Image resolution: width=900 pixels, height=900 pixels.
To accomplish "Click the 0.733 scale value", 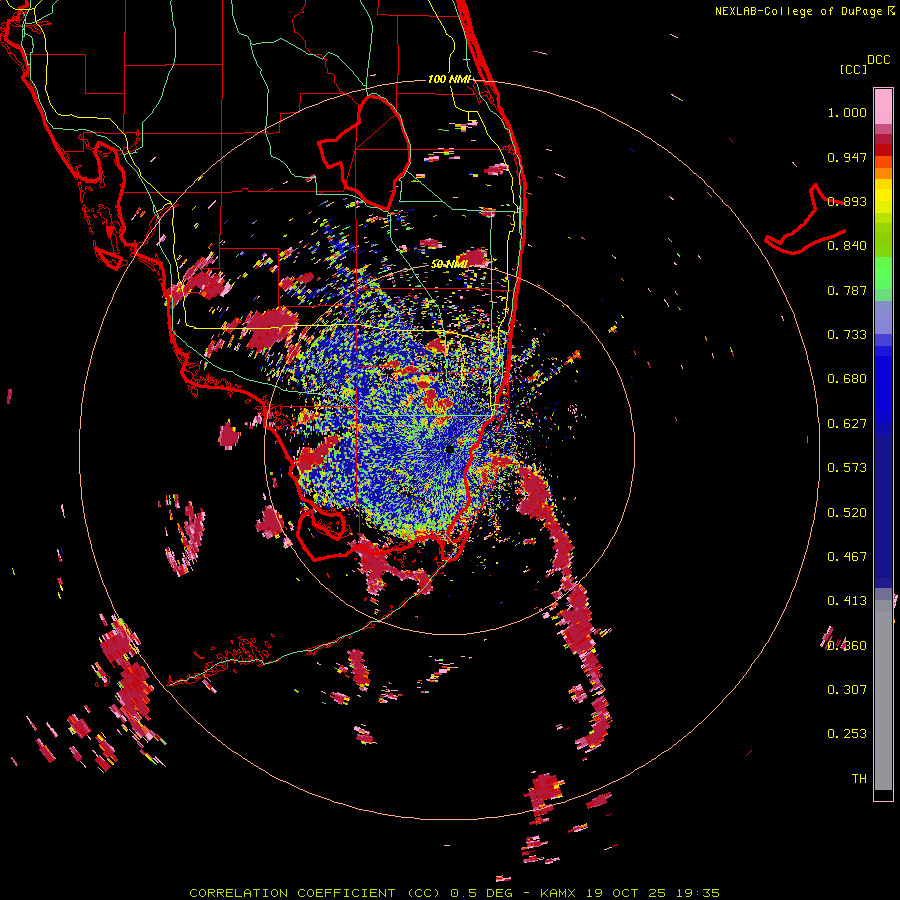I will point(847,335).
